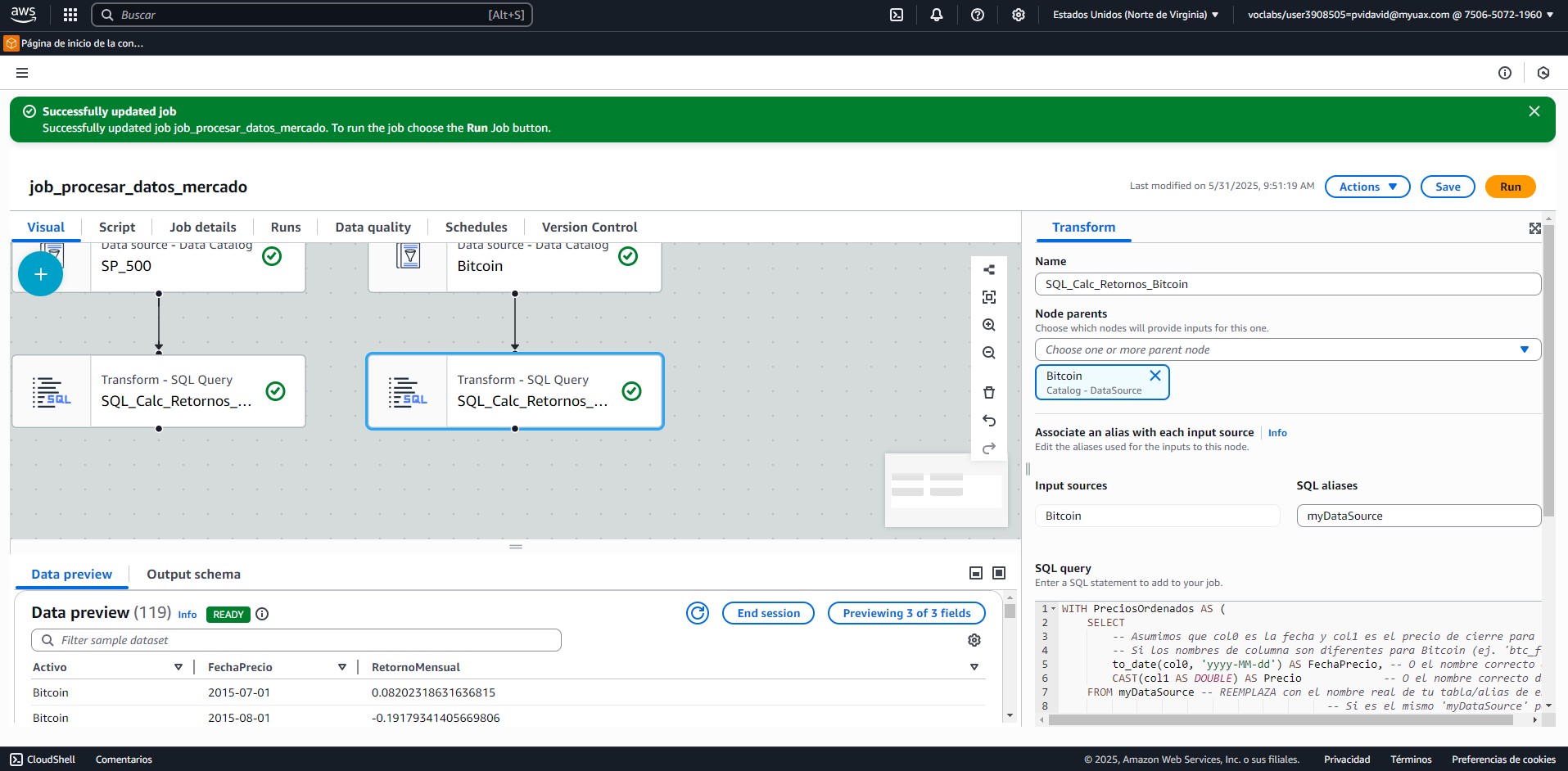The image size is (1568, 771).
Task: Click the auto-layout graph icon
Action: point(989,269)
